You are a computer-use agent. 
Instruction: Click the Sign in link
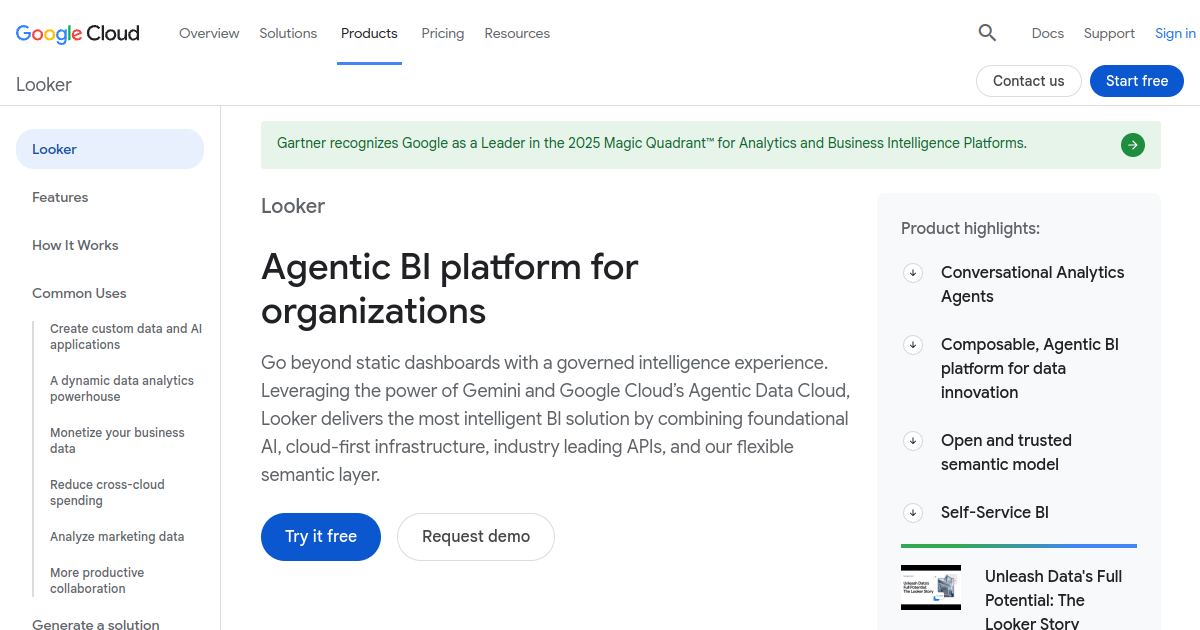[x=1175, y=33]
